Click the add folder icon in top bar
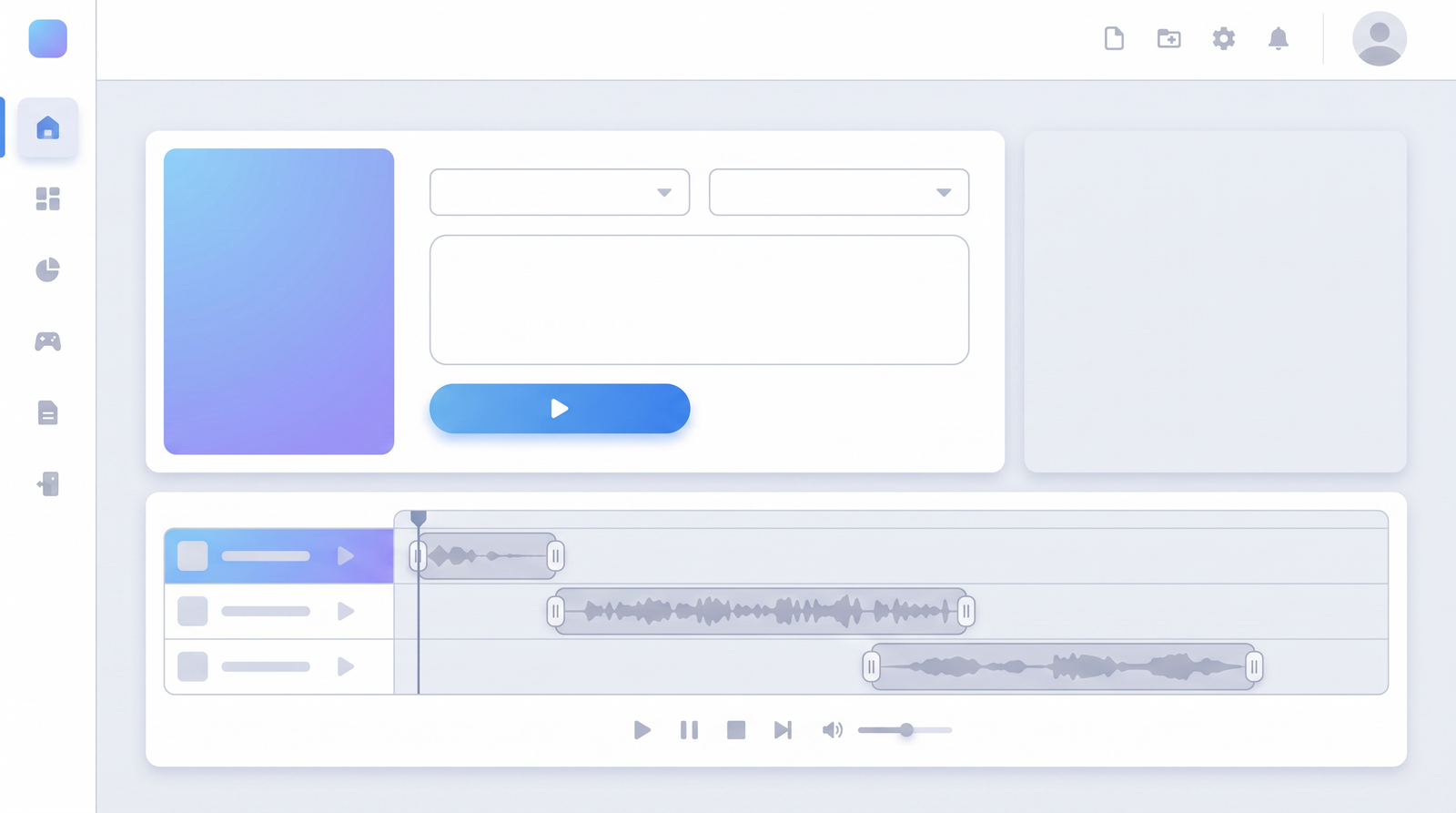The width and height of the screenshot is (1456, 813). pos(1169,38)
